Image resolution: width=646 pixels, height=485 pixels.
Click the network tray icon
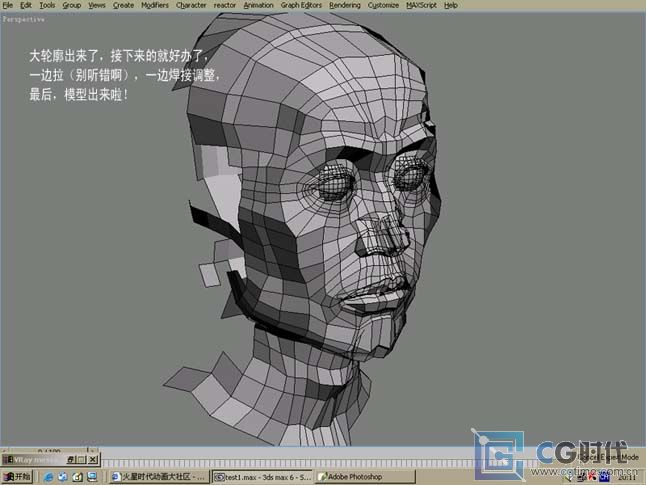click(582, 478)
